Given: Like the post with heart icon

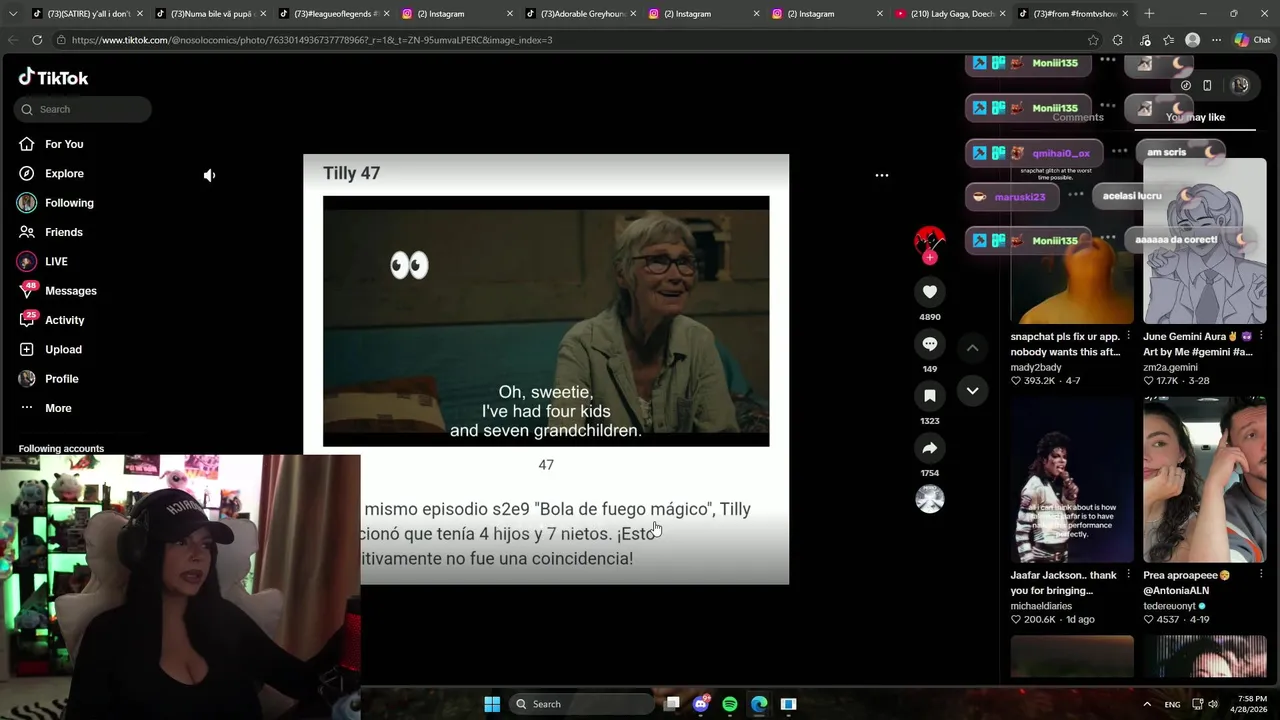Looking at the screenshot, I should pyautogui.click(x=930, y=291).
